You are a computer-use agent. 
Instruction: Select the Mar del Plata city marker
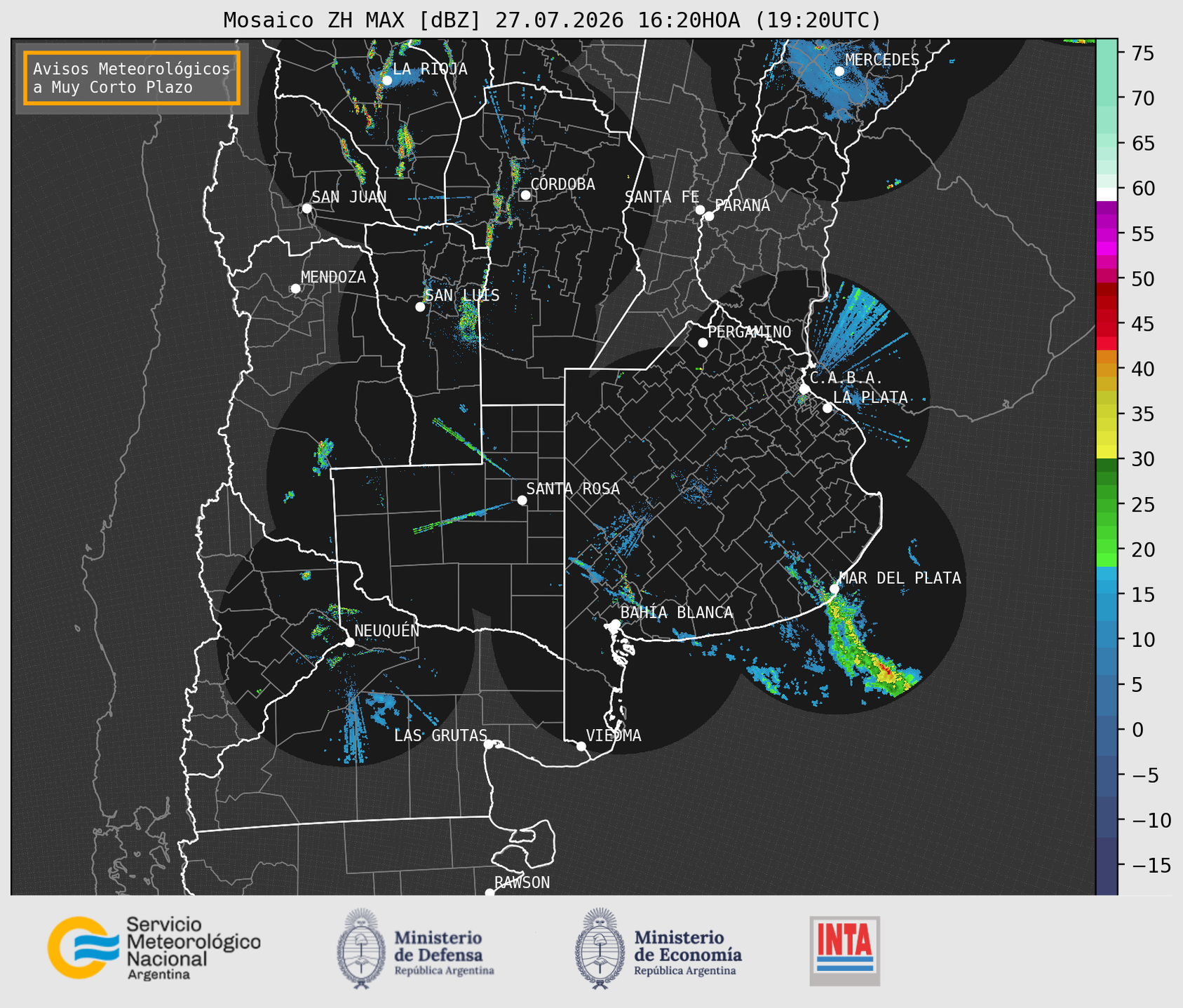pos(834,589)
